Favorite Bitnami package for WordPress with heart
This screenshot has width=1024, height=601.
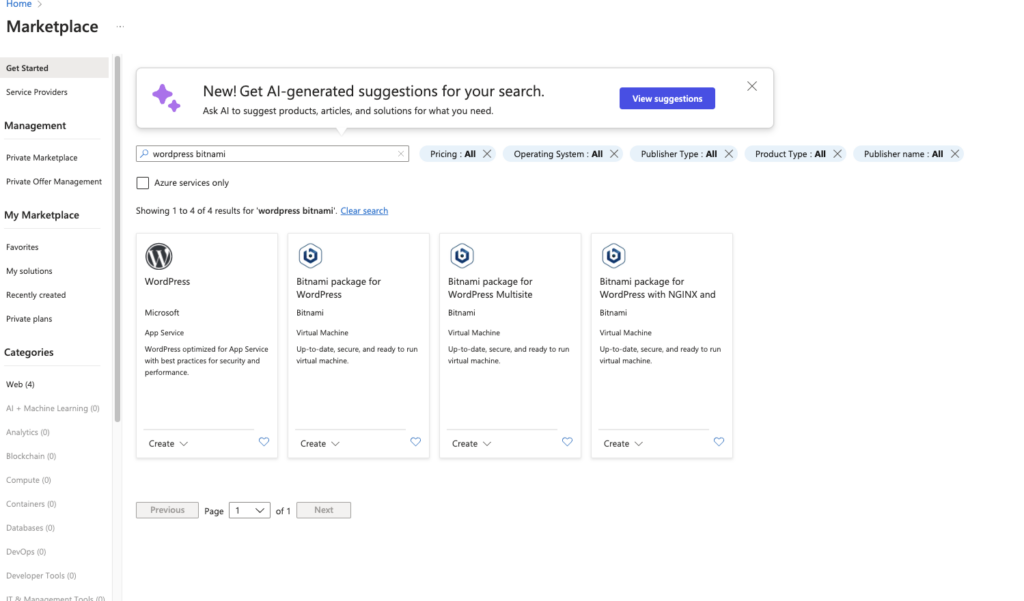coord(415,442)
